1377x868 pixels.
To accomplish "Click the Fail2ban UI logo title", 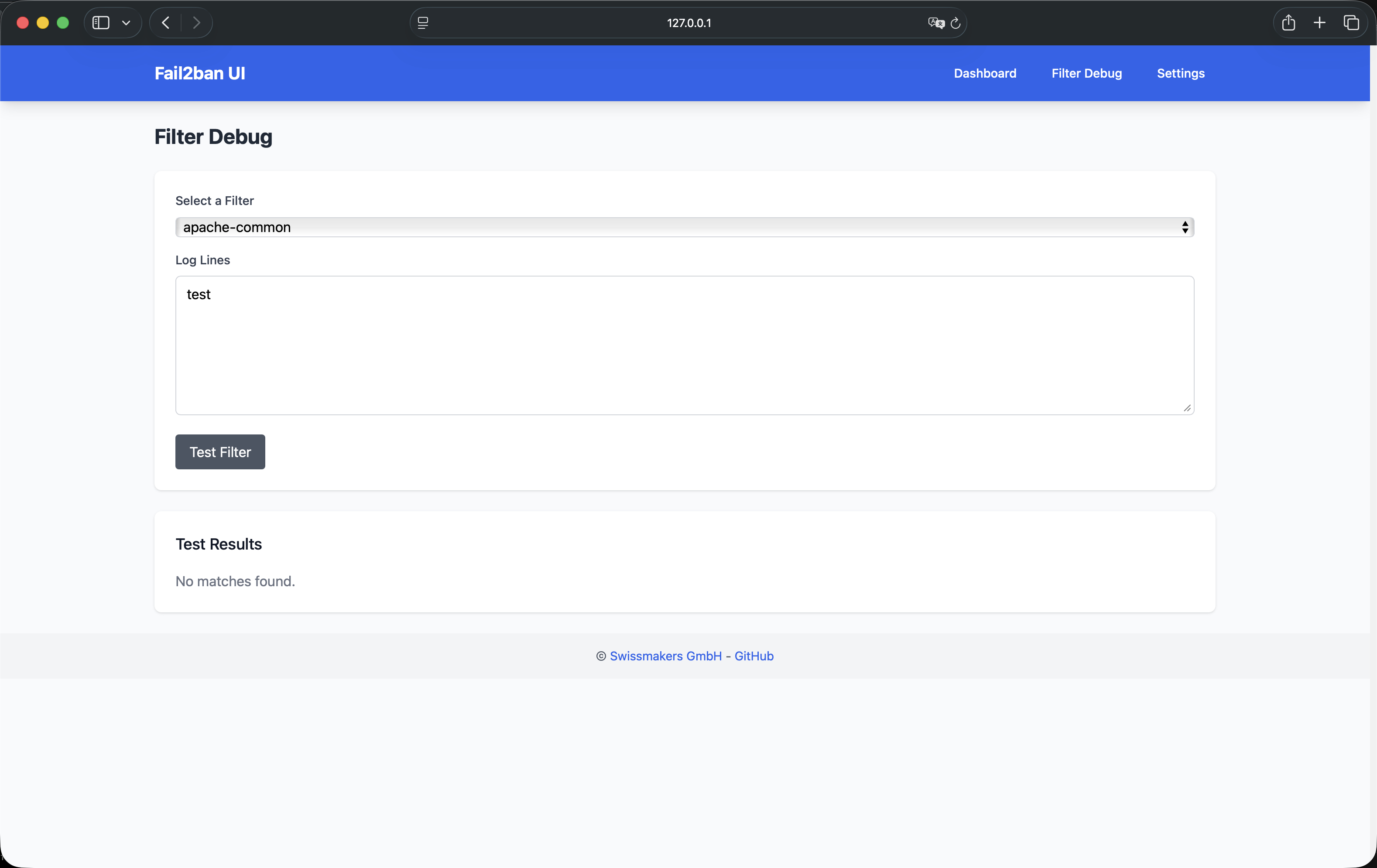I will pyautogui.click(x=199, y=73).
